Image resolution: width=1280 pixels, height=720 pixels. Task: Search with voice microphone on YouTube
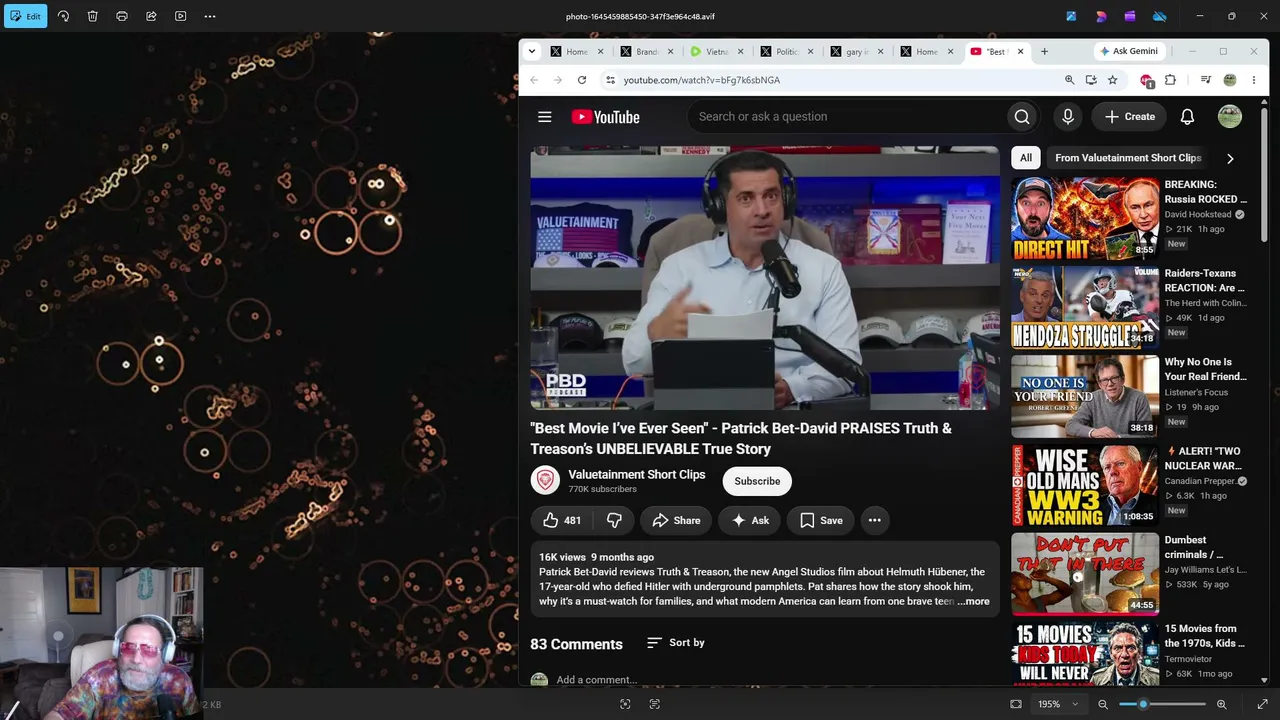coord(1068,117)
